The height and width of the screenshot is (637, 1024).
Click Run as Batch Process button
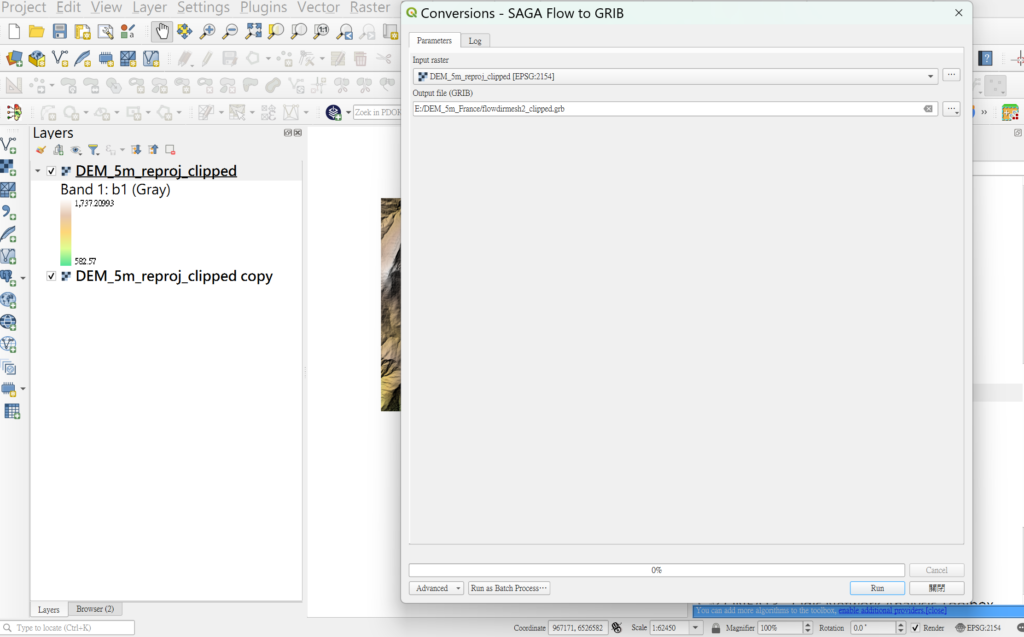[x=509, y=588]
